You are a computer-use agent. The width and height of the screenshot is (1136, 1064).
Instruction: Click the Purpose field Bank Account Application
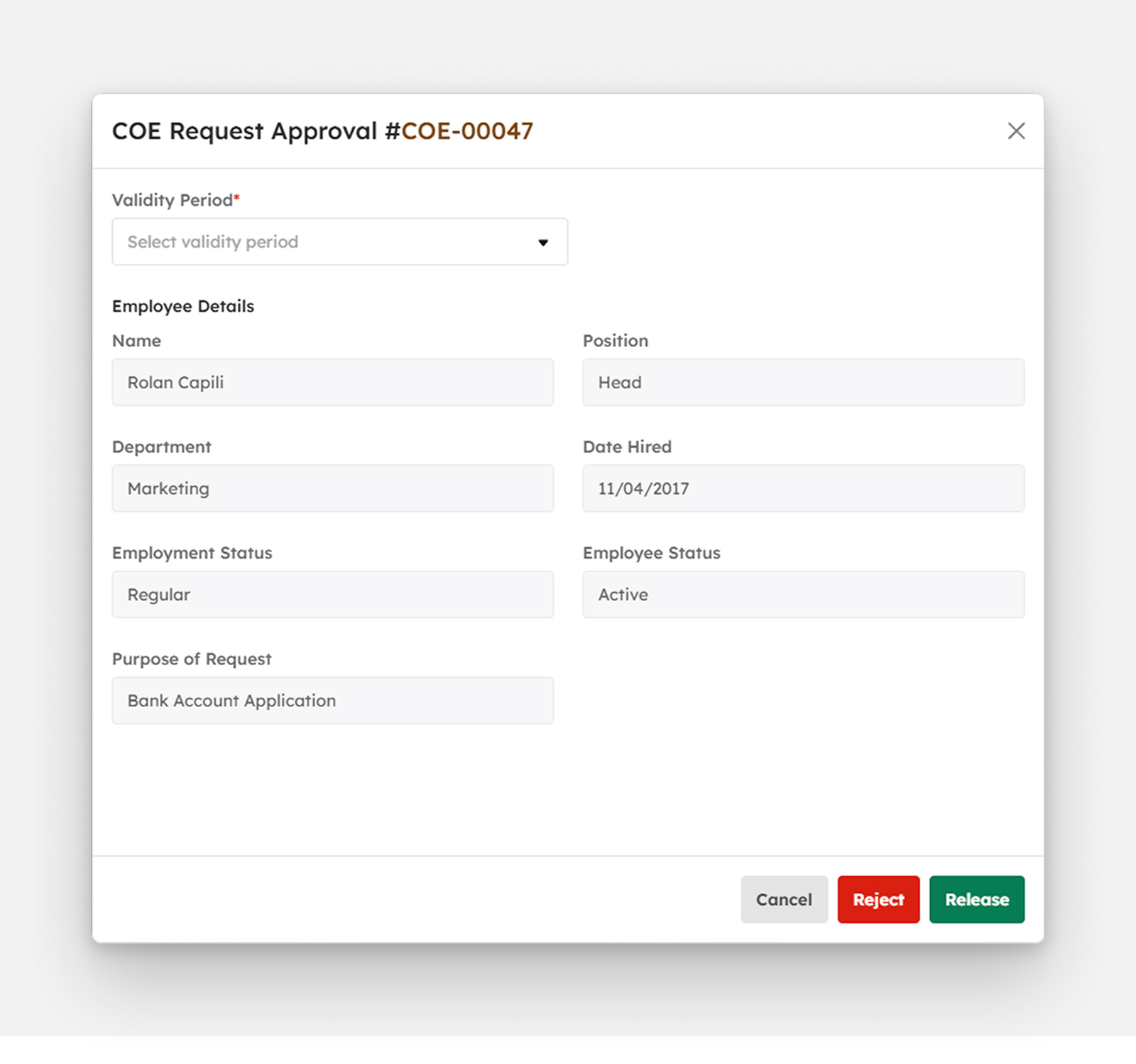332,701
